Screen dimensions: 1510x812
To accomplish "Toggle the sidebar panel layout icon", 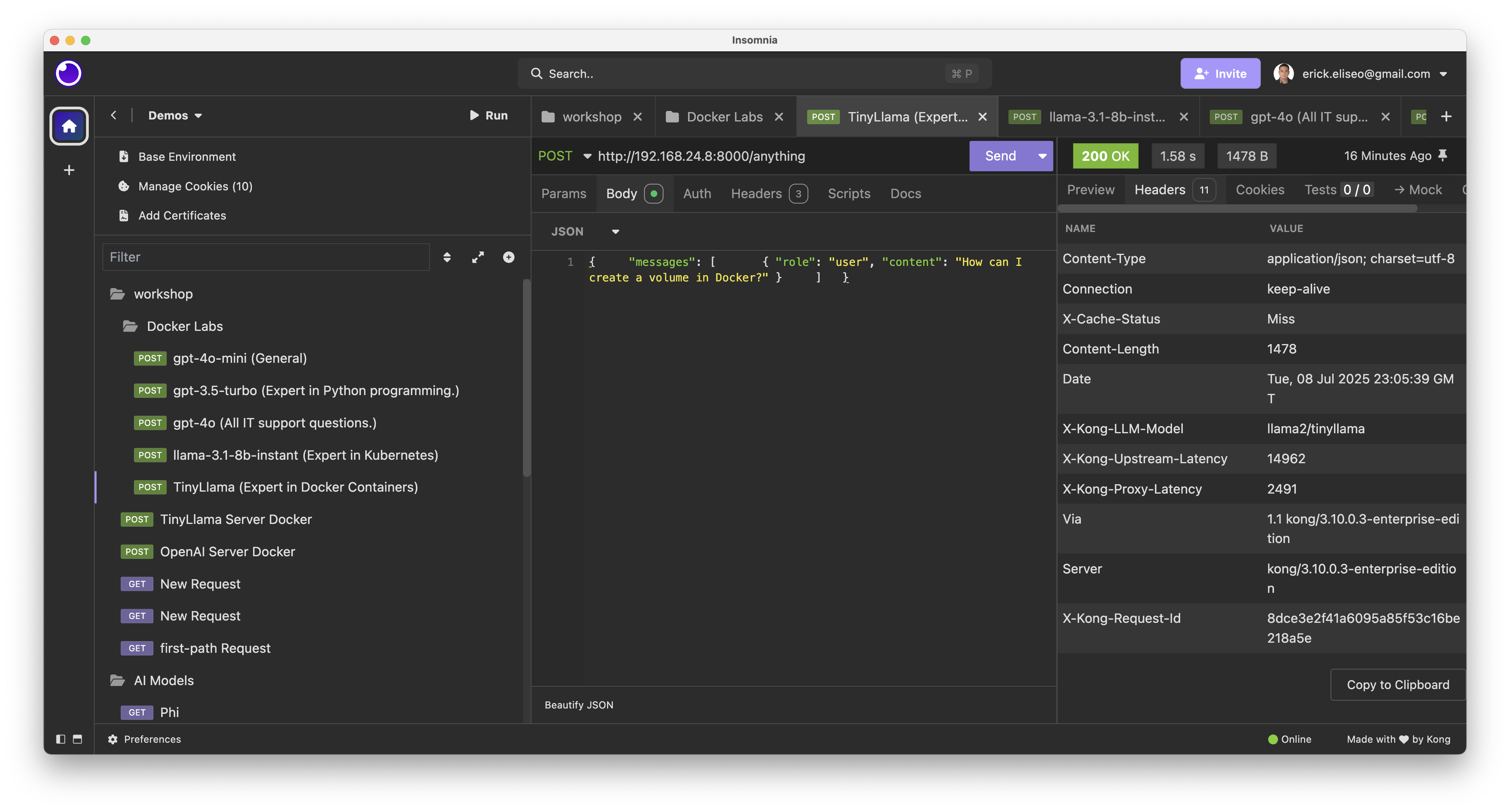I will 60,739.
